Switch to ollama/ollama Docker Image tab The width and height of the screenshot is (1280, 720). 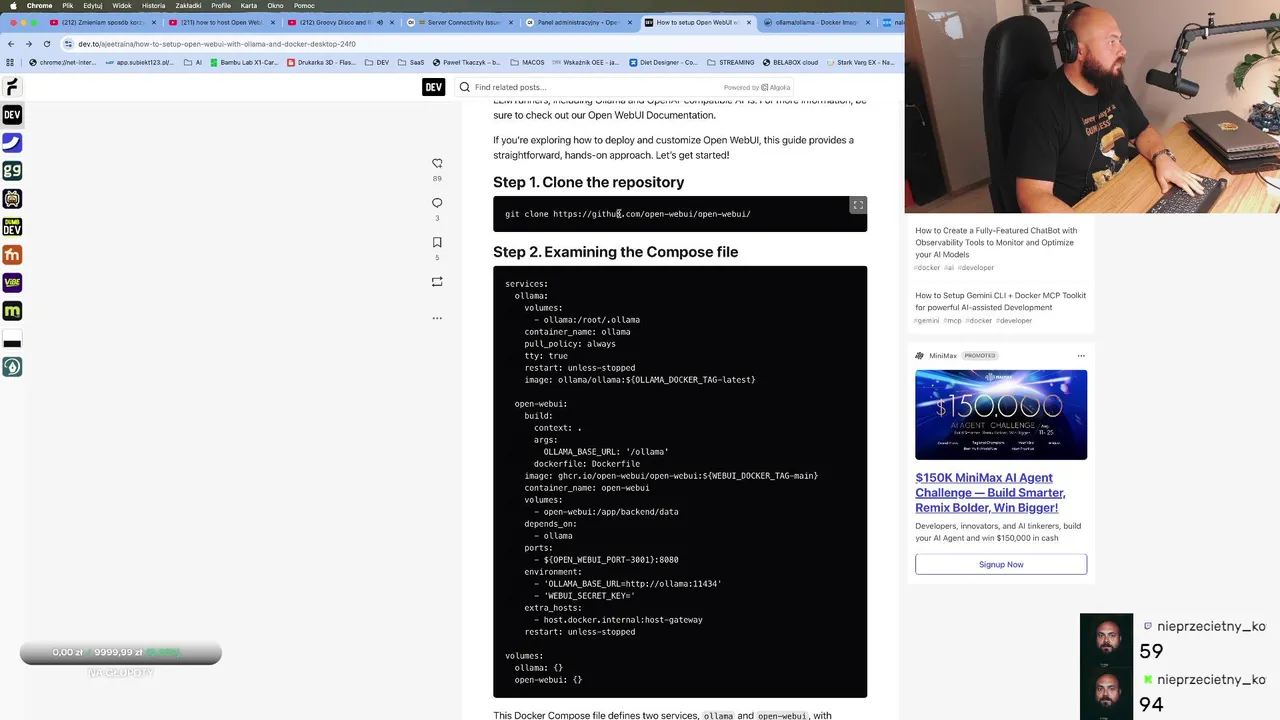point(817,22)
